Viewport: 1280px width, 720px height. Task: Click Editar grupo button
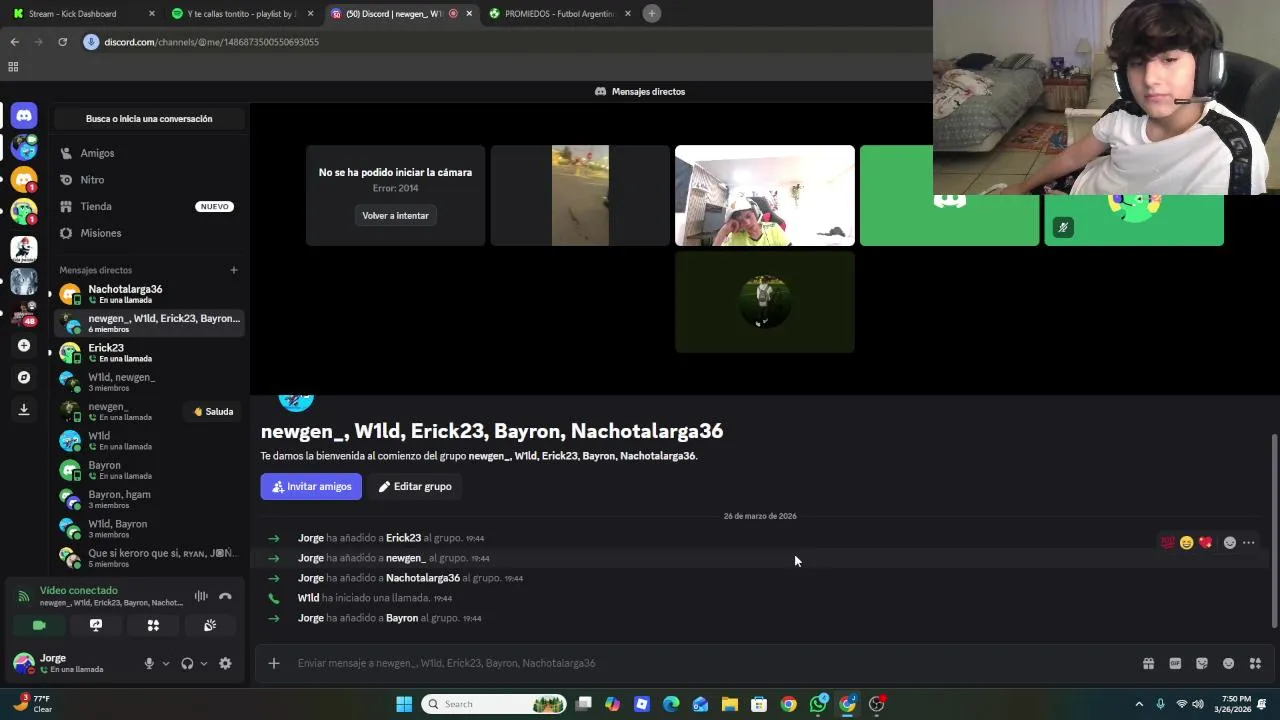[415, 487]
